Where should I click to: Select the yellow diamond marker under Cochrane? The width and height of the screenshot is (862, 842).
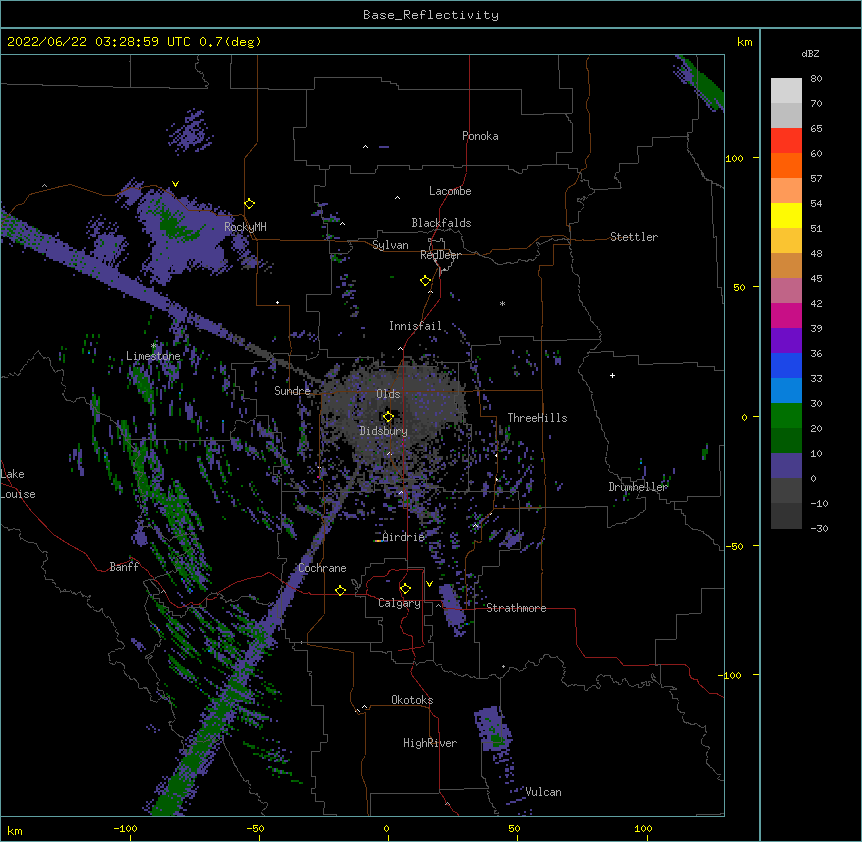click(x=340, y=590)
